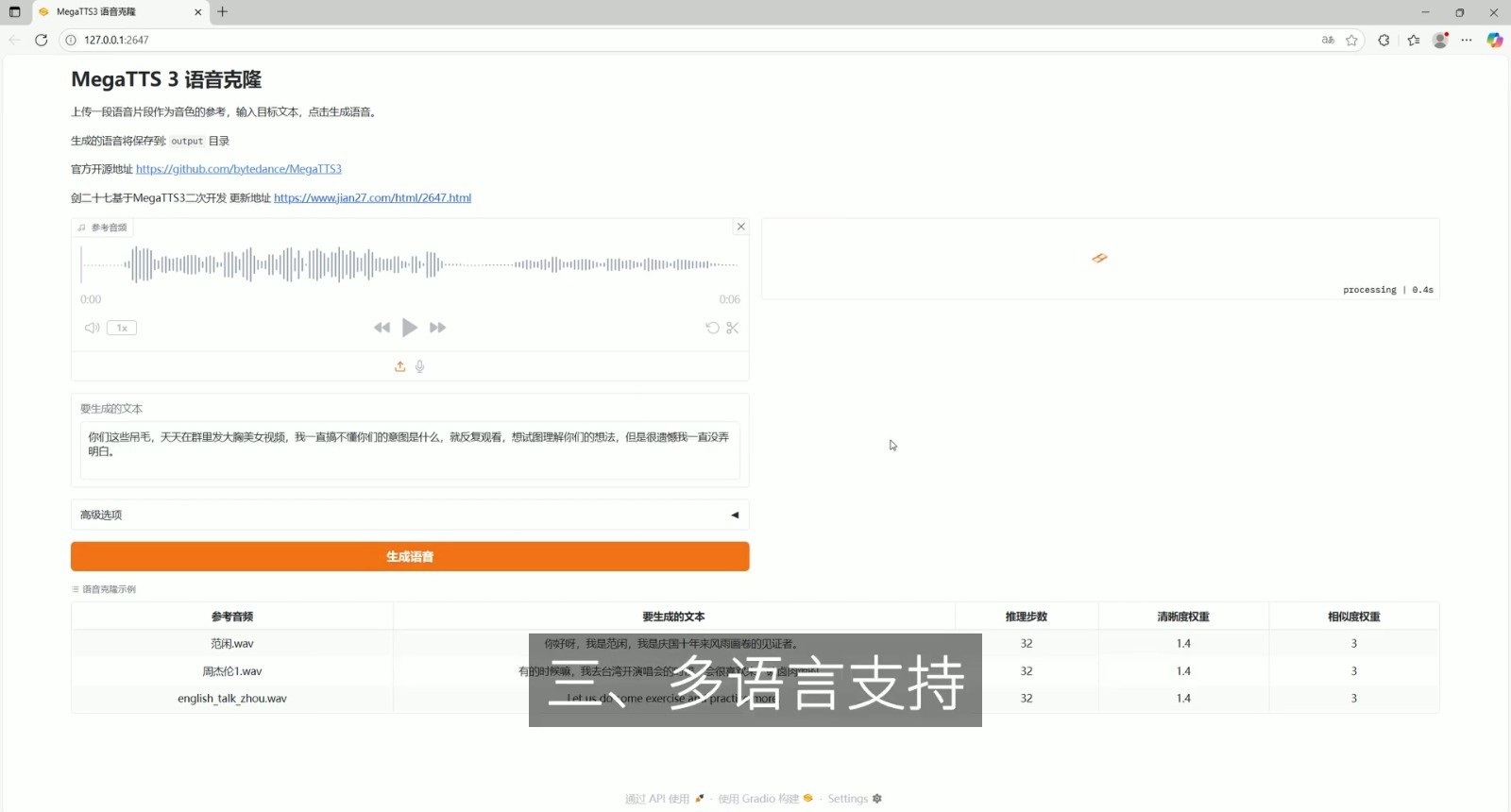Click the 参考音频 column header
Viewport: 1511px width, 812px height.
point(232,617)
